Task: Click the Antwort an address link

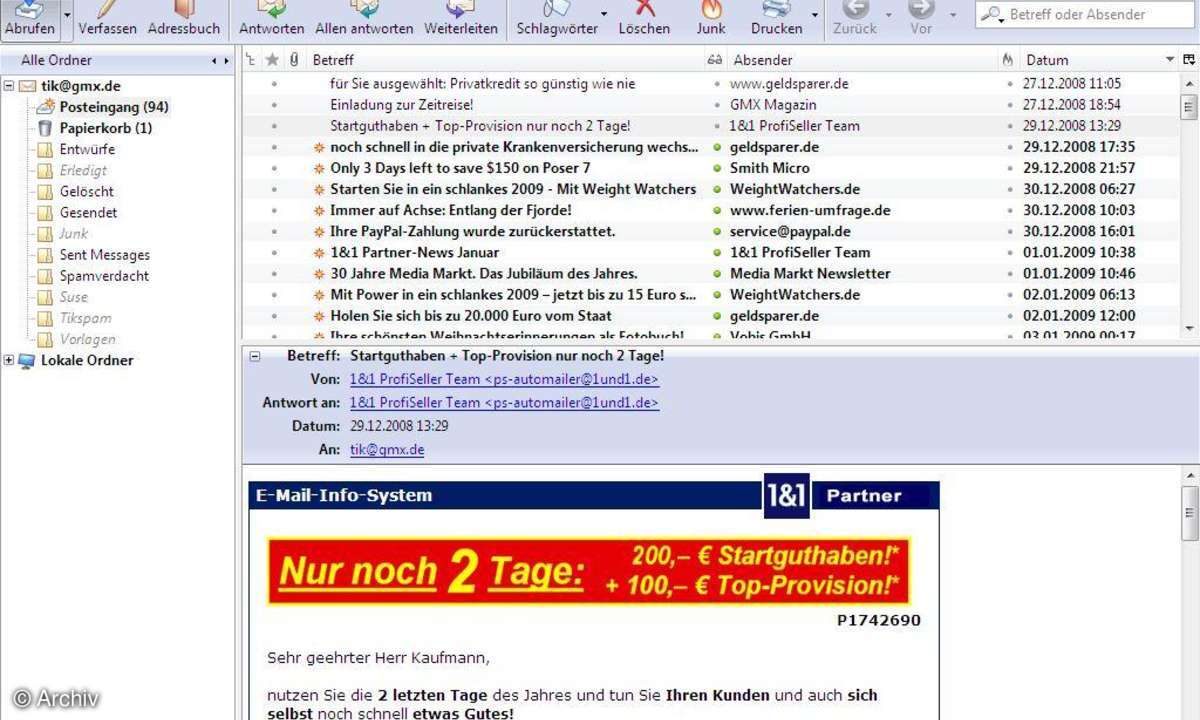Action: pyautogui.click(x=504, y=403)
